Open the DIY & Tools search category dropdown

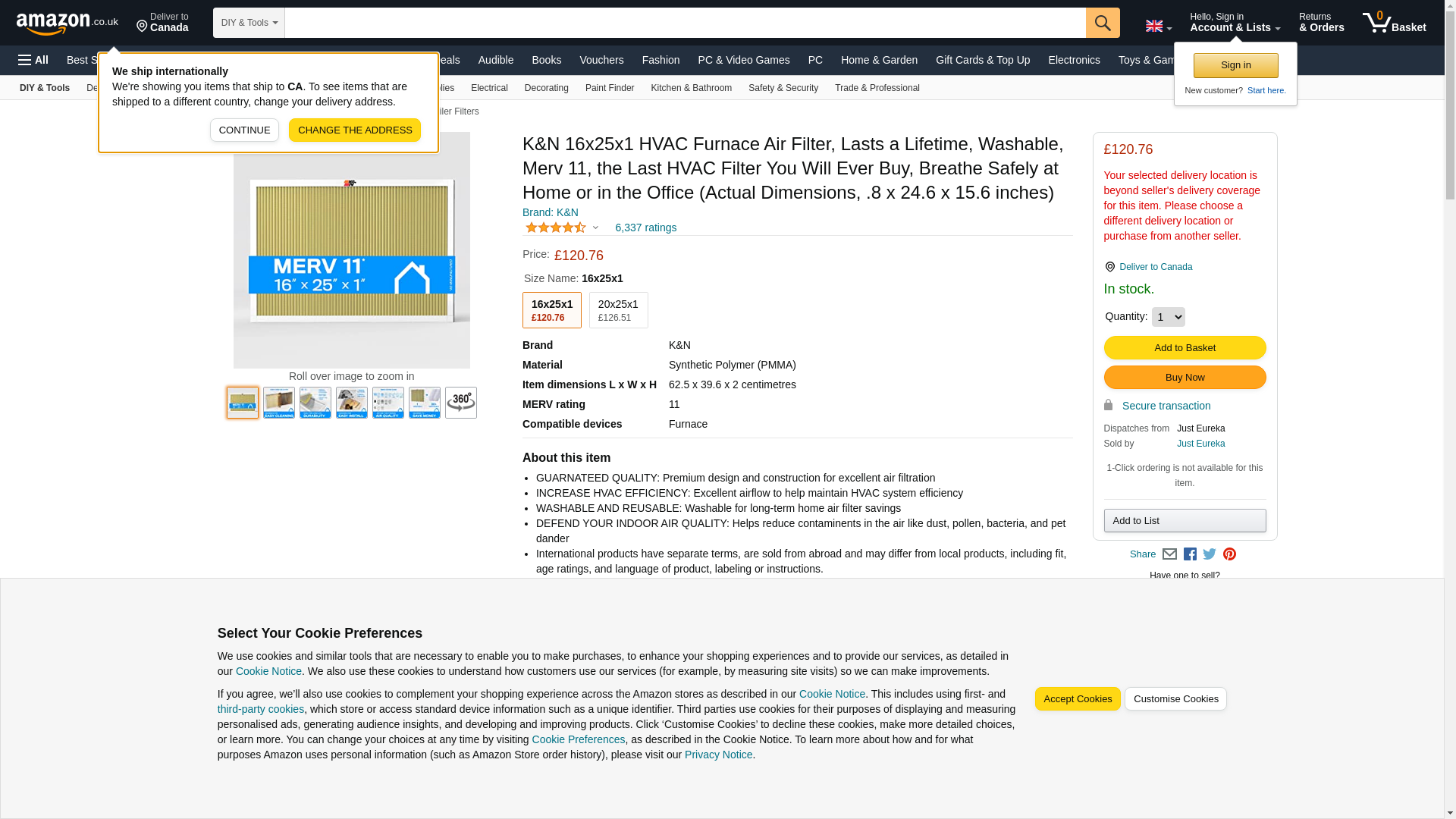(249, 23)
